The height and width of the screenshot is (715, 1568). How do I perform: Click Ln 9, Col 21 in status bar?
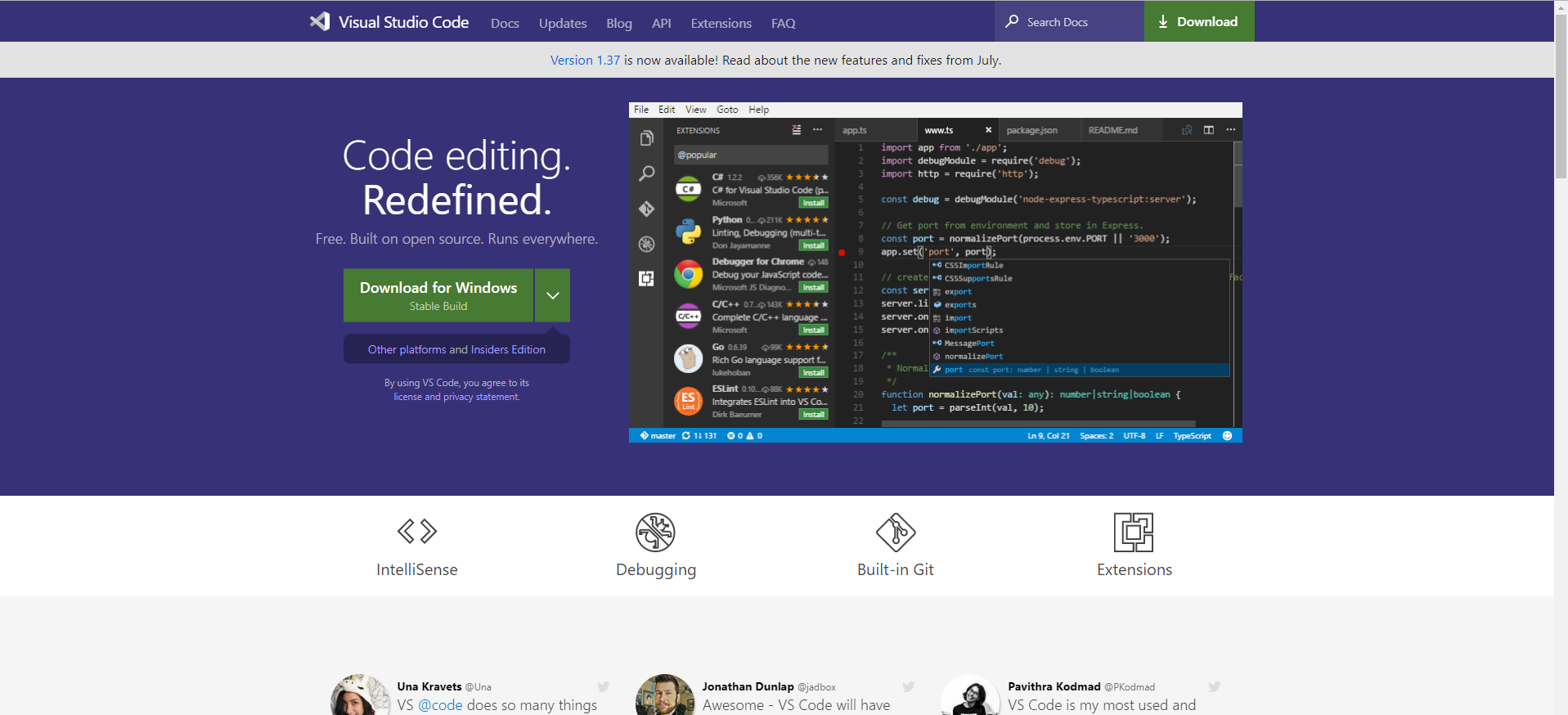(1049, 436)
